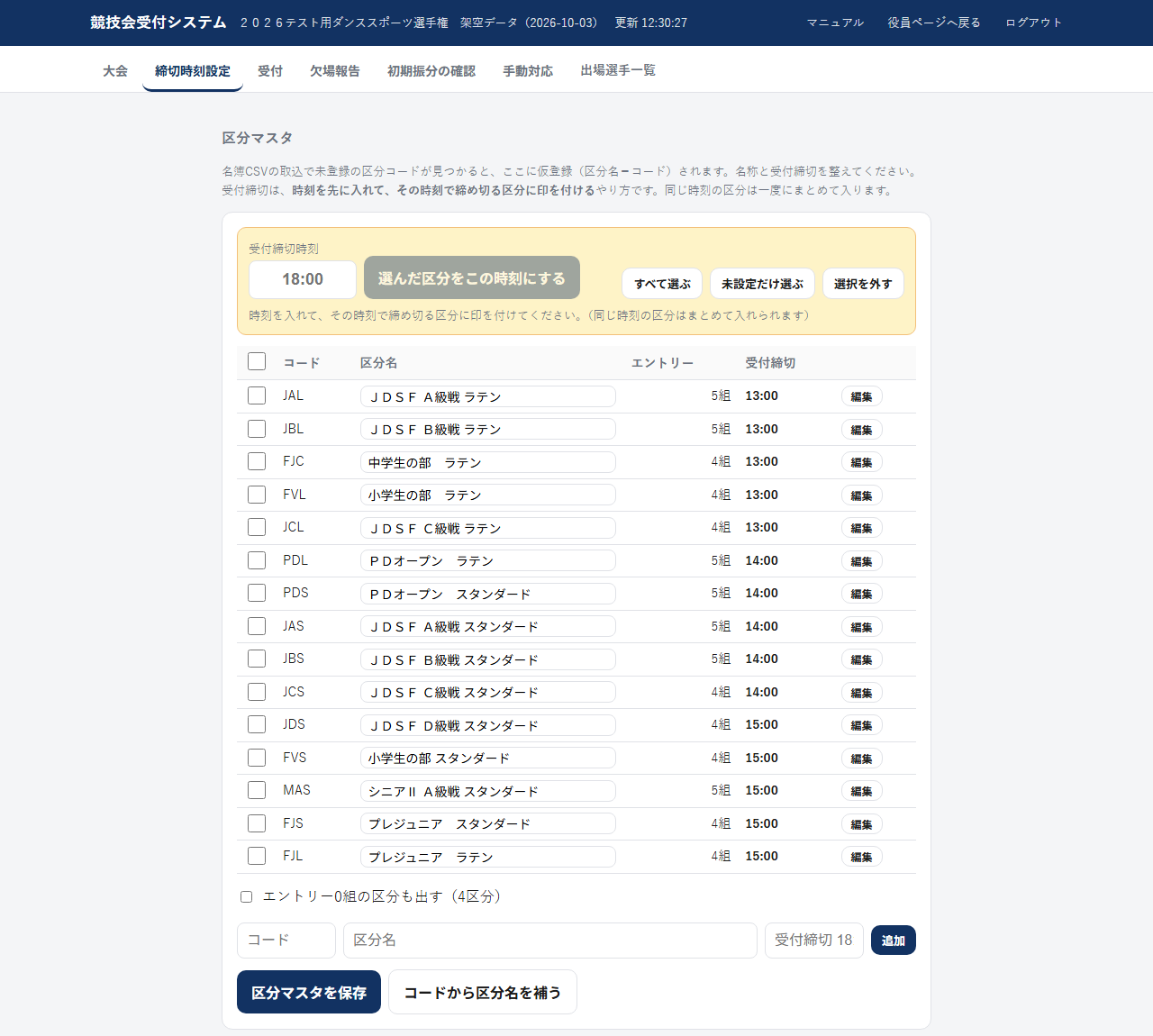The image size is (1153, 1036).
Task: Open the 手動対応 tab
Action: click(528, 71)
